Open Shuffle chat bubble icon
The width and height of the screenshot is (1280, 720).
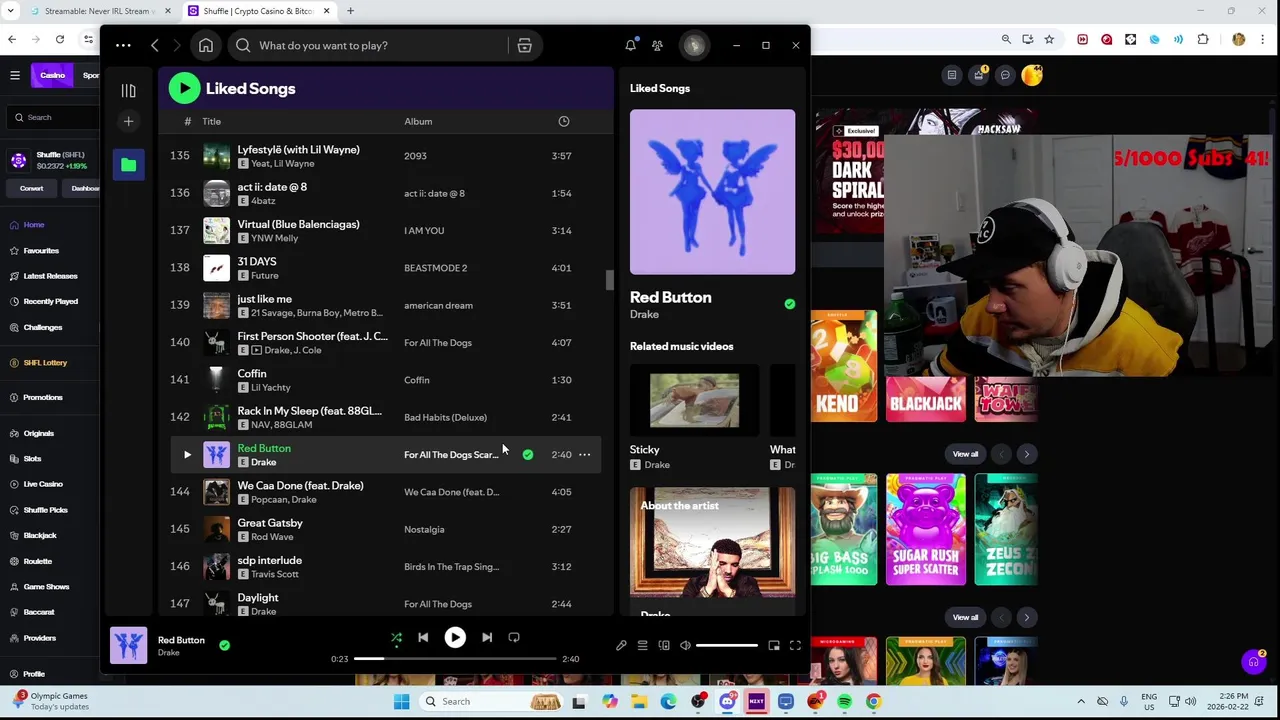1005,75
